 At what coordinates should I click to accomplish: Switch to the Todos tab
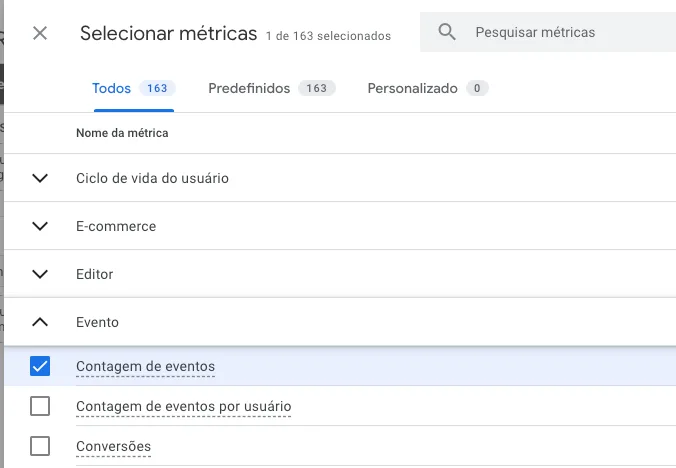112,88
